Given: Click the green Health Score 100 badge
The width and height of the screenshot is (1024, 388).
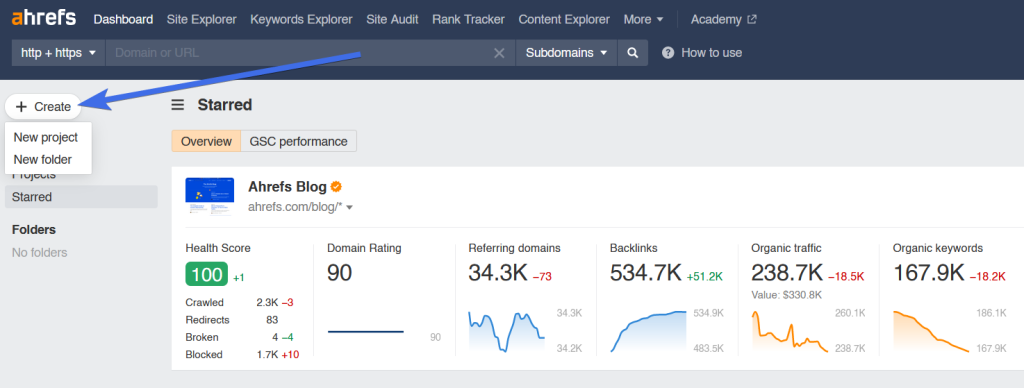Looking at the screenshot, I should pos(206,274).
